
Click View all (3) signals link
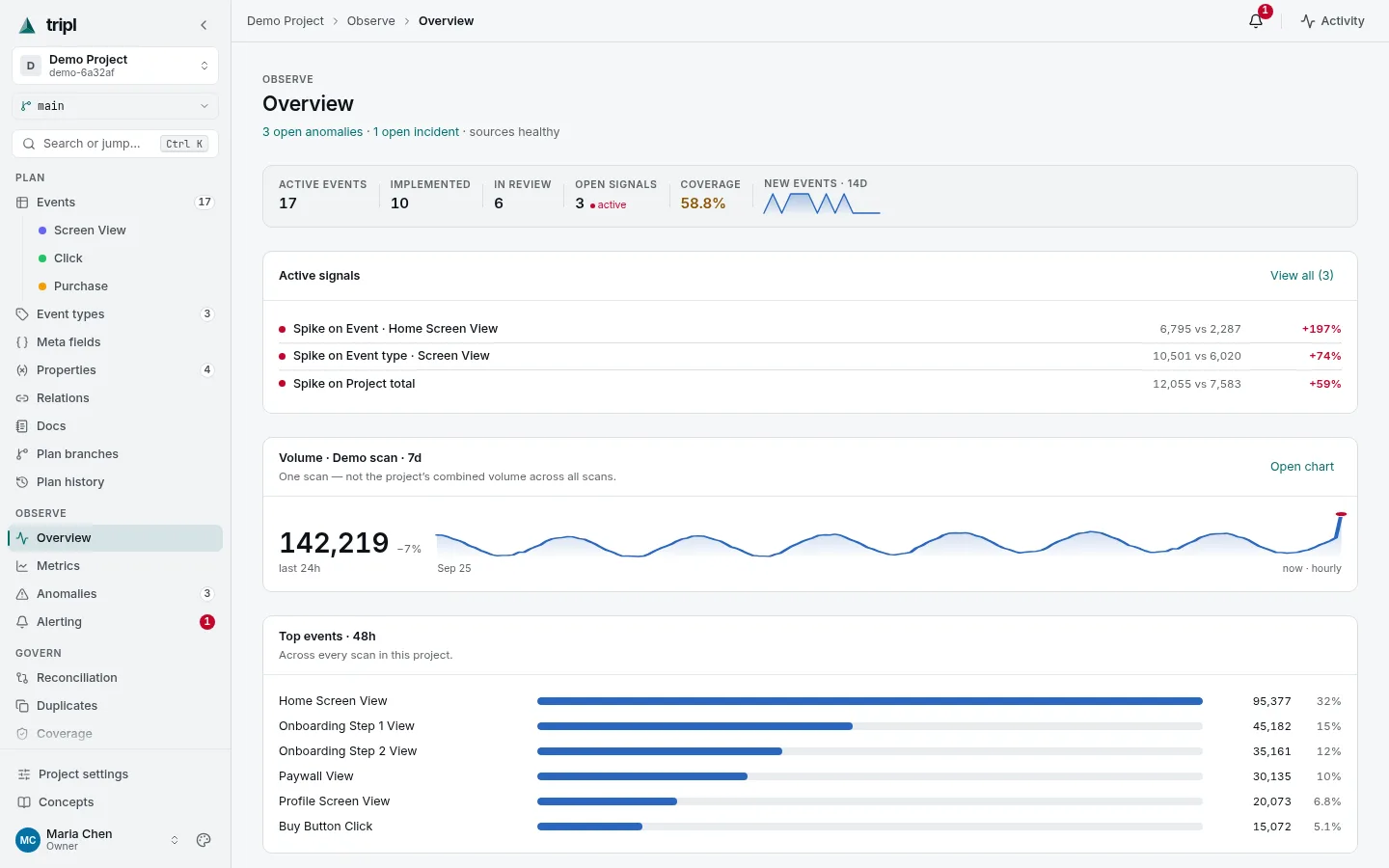click(1301, 276)
